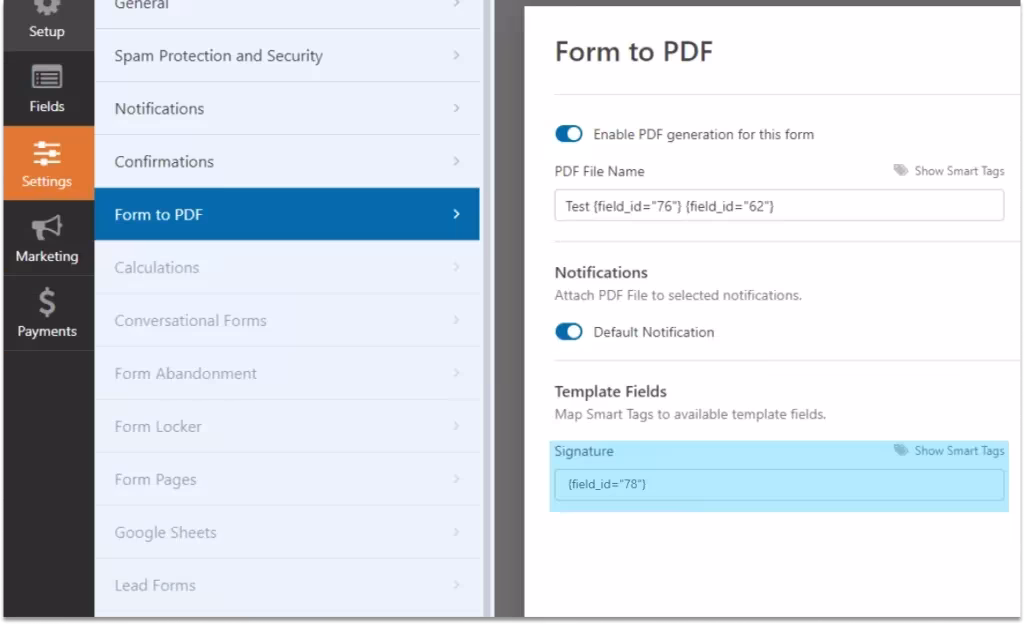This screenshot has width=1024, height=624.
Task: Show Smart Tags for PDF File Name
Action: click(958, 171)
